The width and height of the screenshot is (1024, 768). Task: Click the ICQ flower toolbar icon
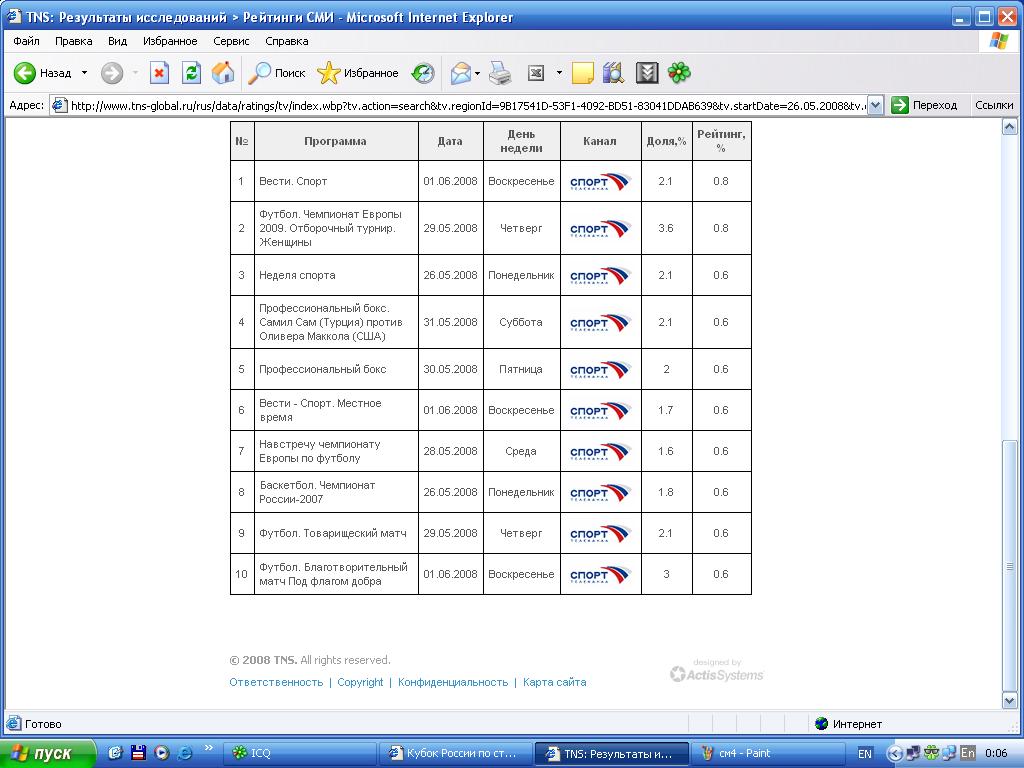point(679,73)
